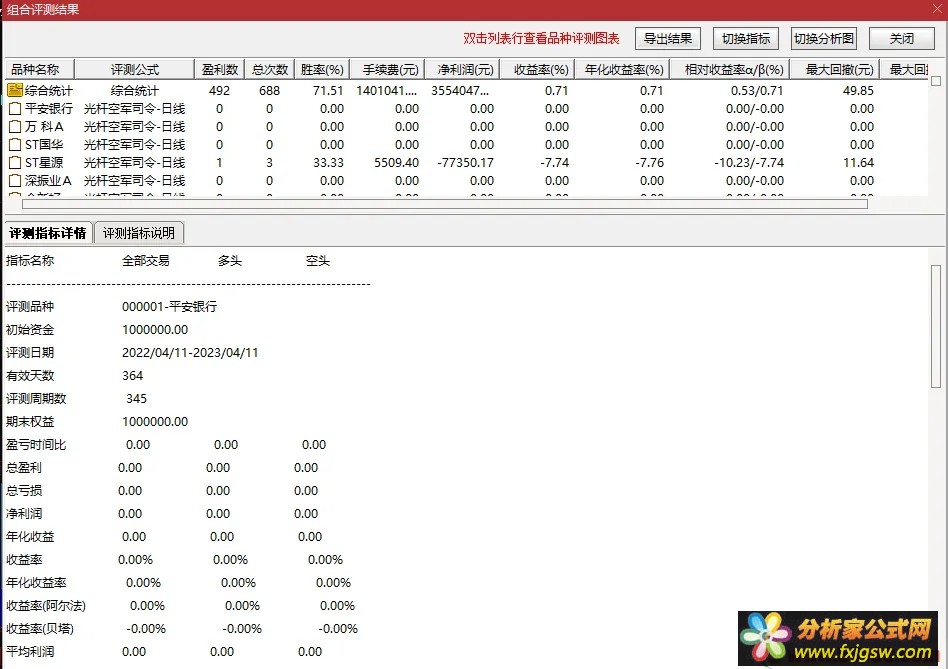Click the 切换分析图 button
Viewport: 948px width, 669px height.
point(823,39)
